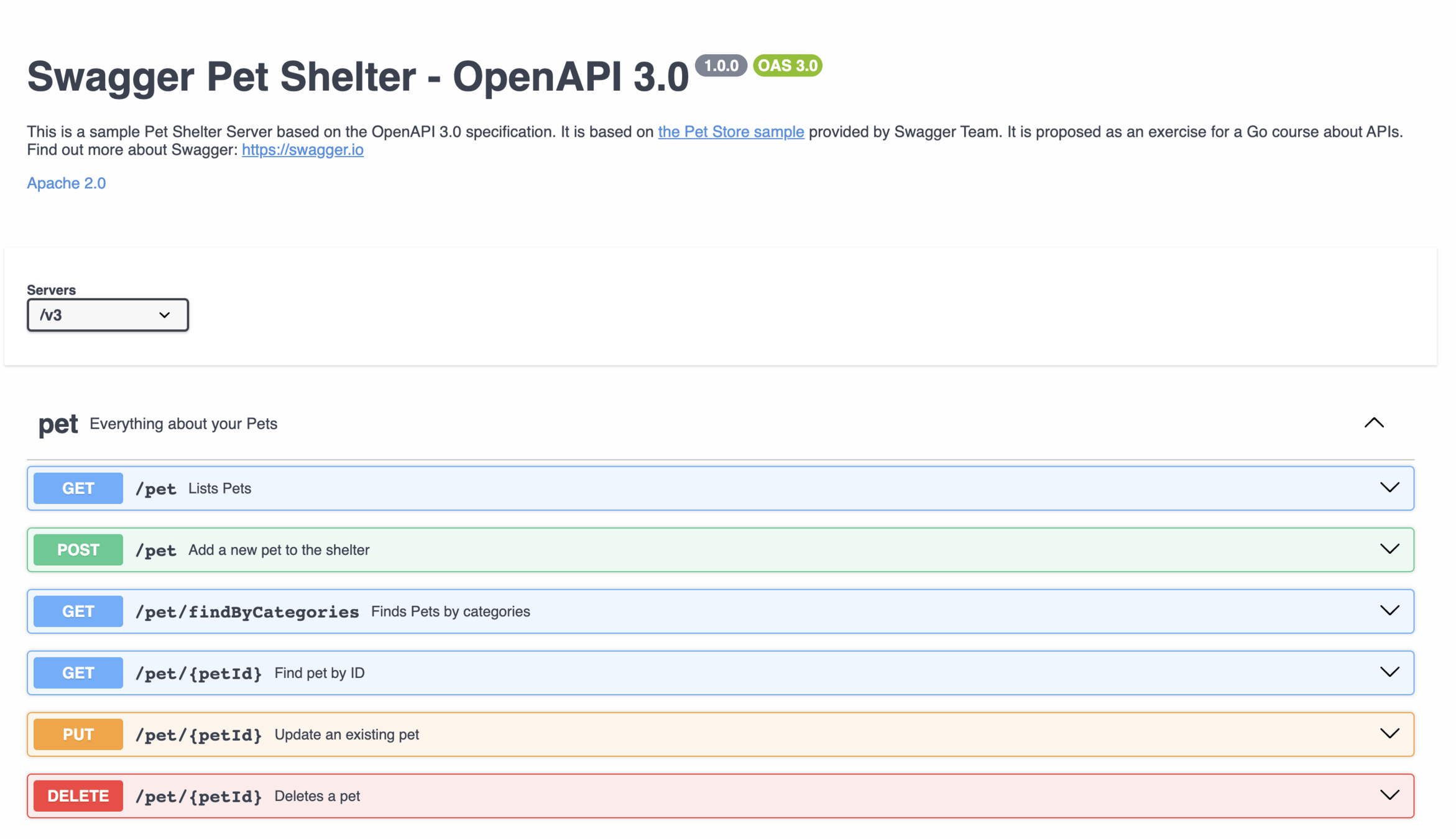Viewport: 1456px width, 839px height.
Task: Expand findByCategories operation chevron arrow
Action: pyautogui.click(x=1389, y=611)
